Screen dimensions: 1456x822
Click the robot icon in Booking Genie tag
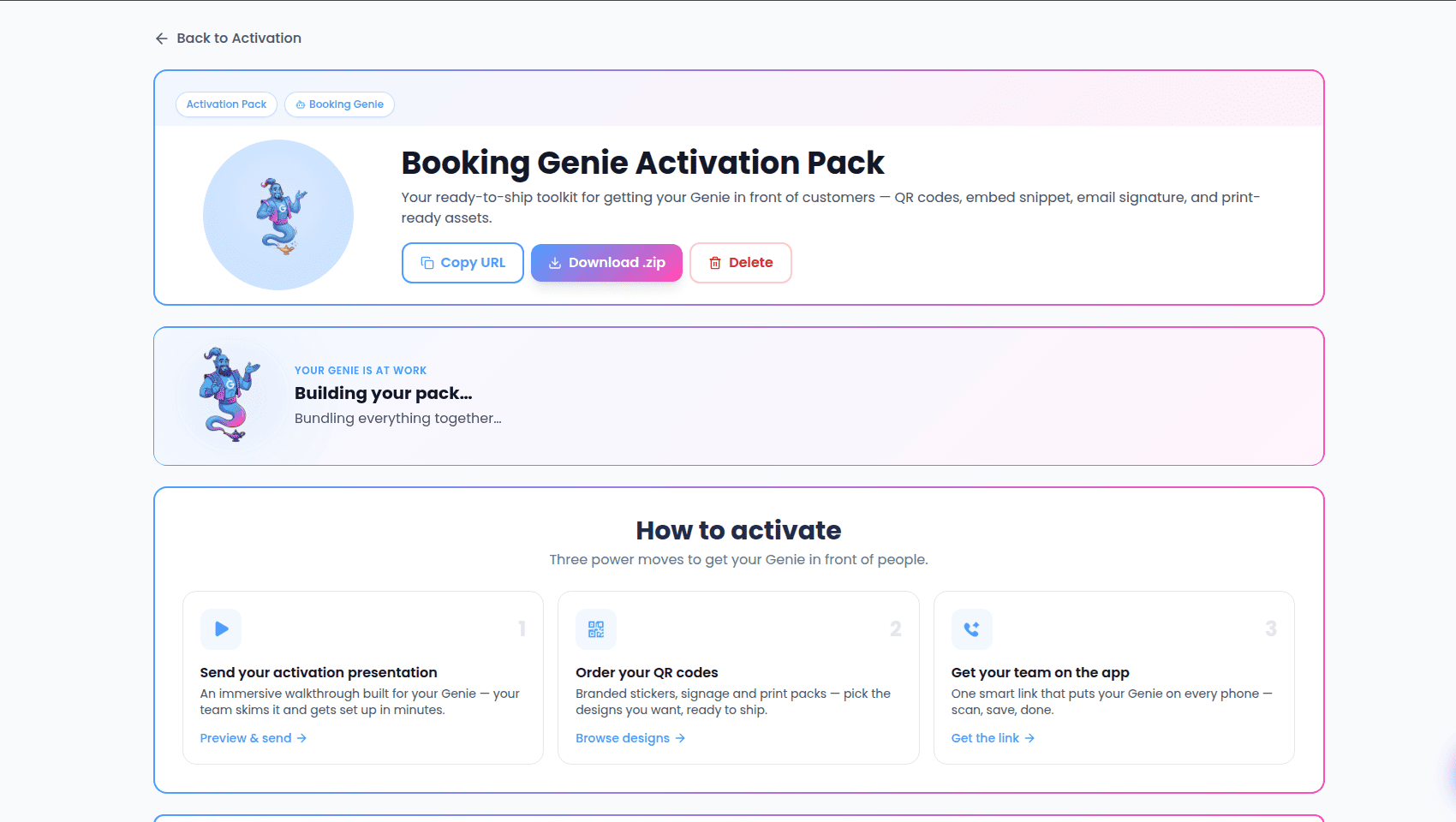coord(301,104)
